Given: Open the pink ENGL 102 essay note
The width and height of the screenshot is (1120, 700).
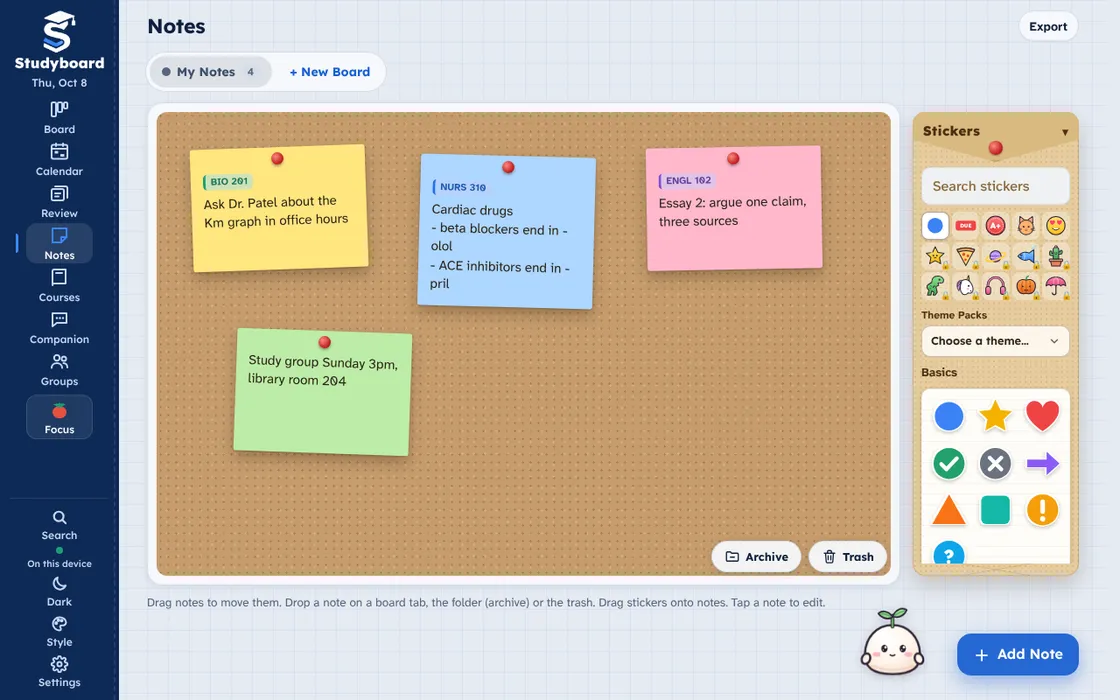Looking at the screenshot, I should (x=734, y=209).
